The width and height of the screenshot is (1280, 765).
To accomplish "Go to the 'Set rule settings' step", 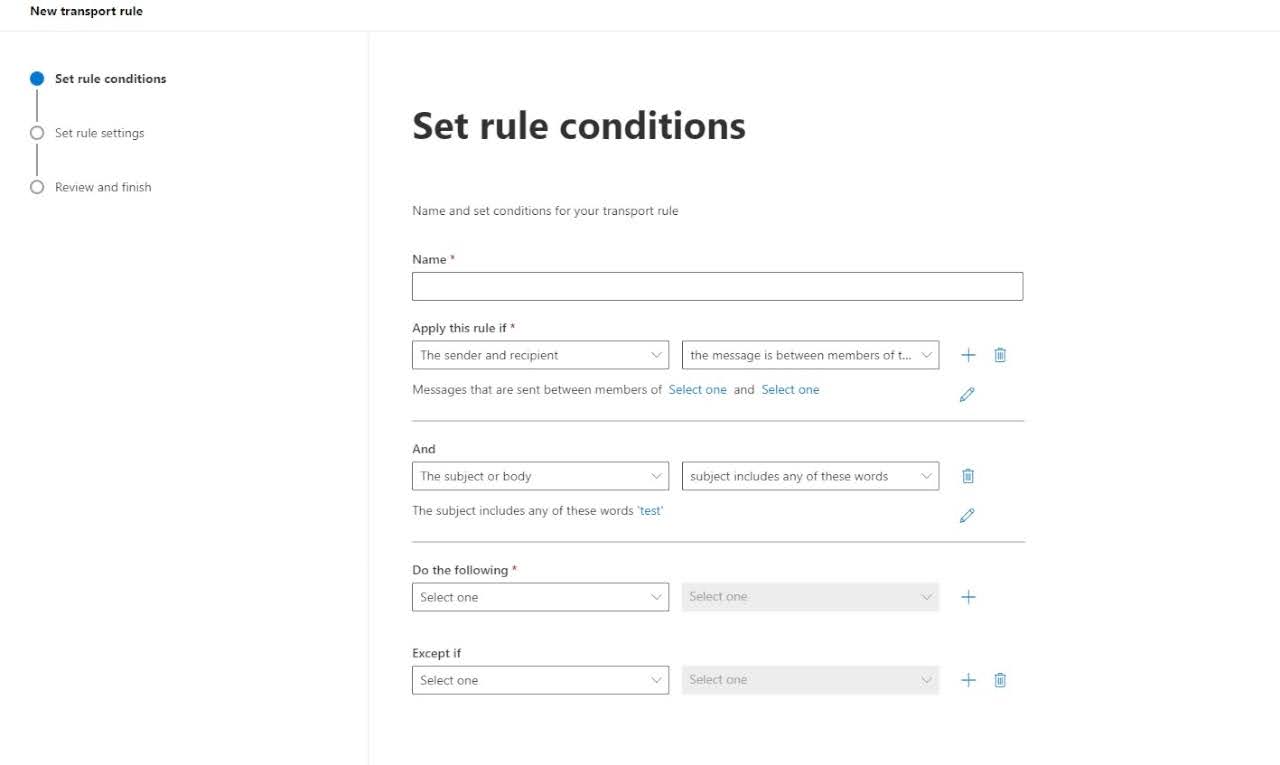I will tap(99, 133).
